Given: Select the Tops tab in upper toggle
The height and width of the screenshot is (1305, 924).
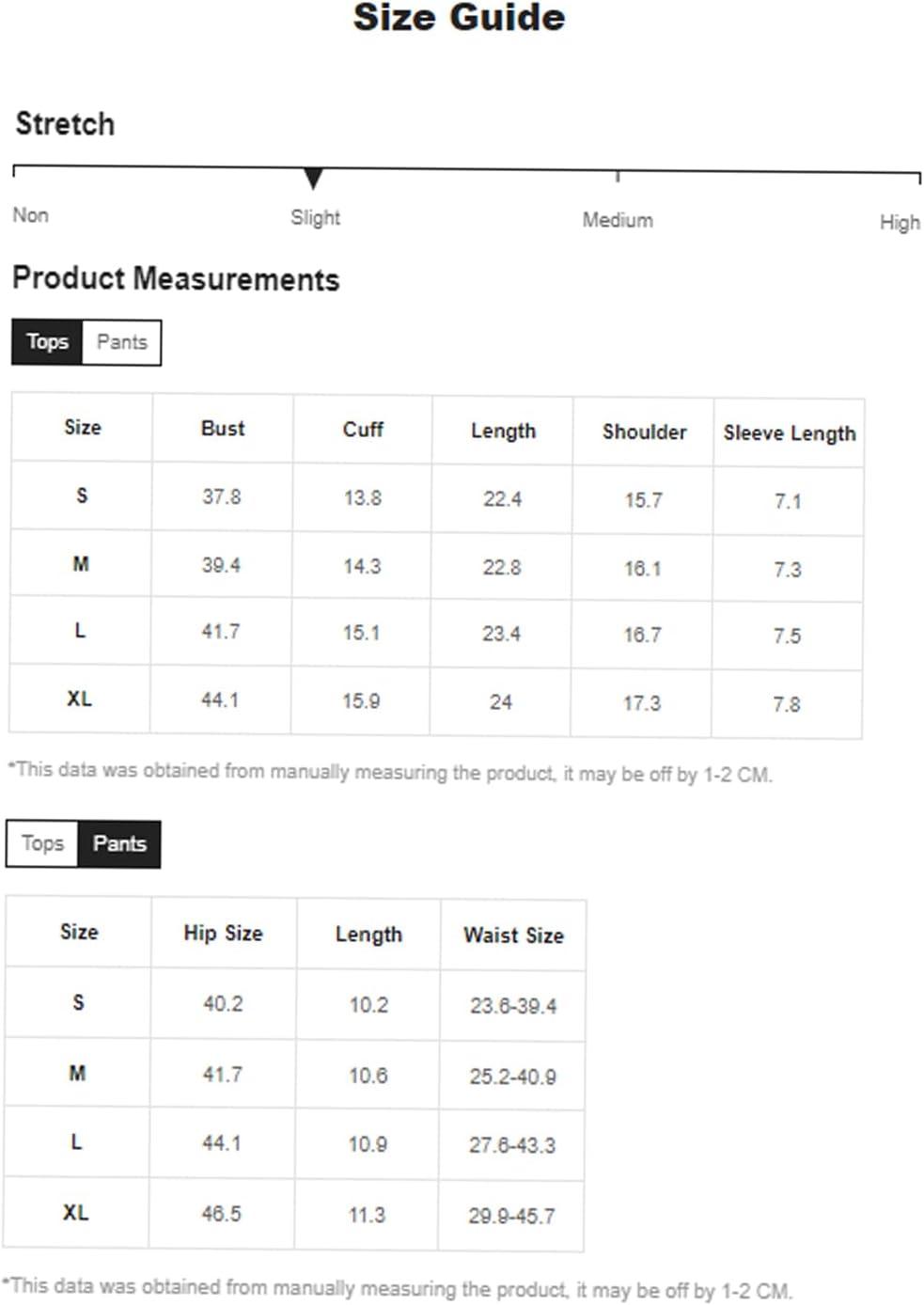Looking at the screenshot, I should (x=47, y=342).
